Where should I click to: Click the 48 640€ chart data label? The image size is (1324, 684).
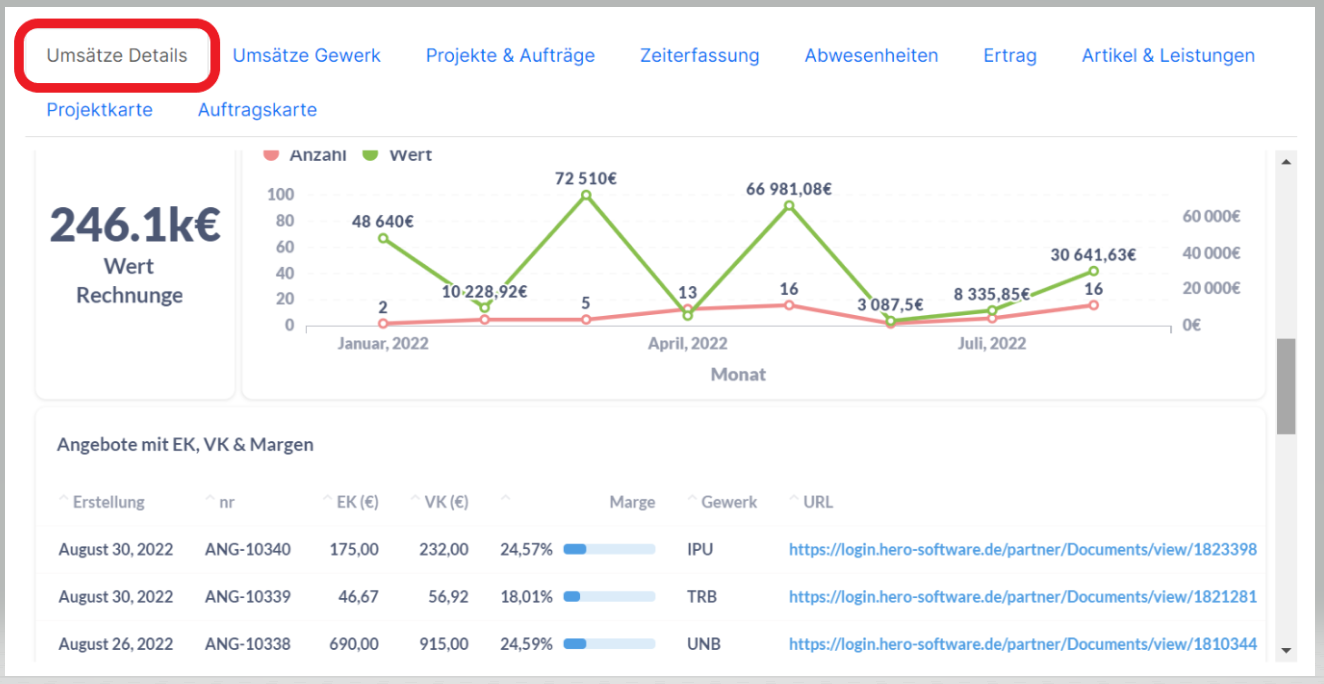(383, 222)
